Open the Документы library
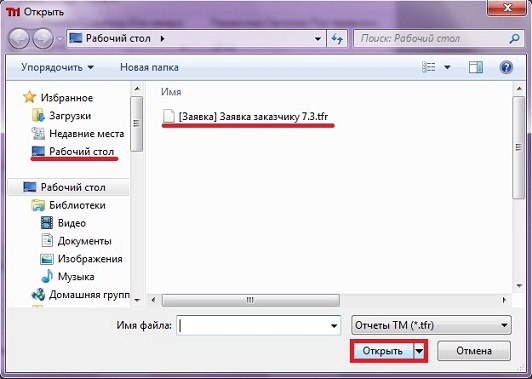The image size is (532, 379). [x=84, y=241]
